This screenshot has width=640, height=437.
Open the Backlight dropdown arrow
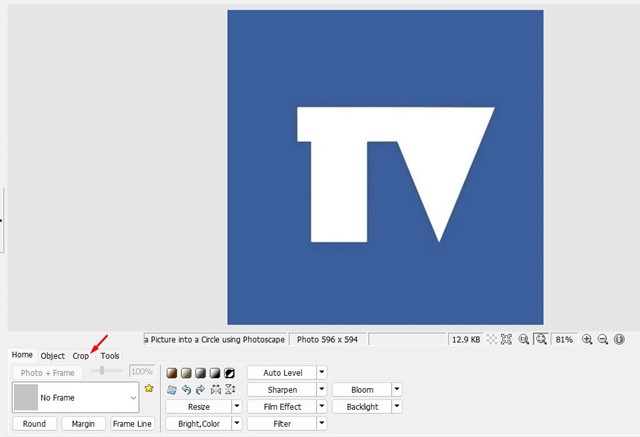point(397,406)
